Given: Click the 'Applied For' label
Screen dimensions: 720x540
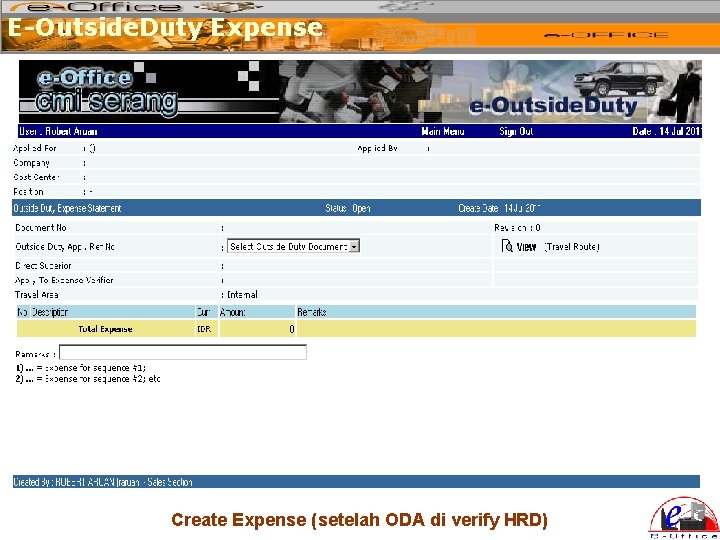Looking at the screenshot, I should pyautogui.click(x=35, y=148).
